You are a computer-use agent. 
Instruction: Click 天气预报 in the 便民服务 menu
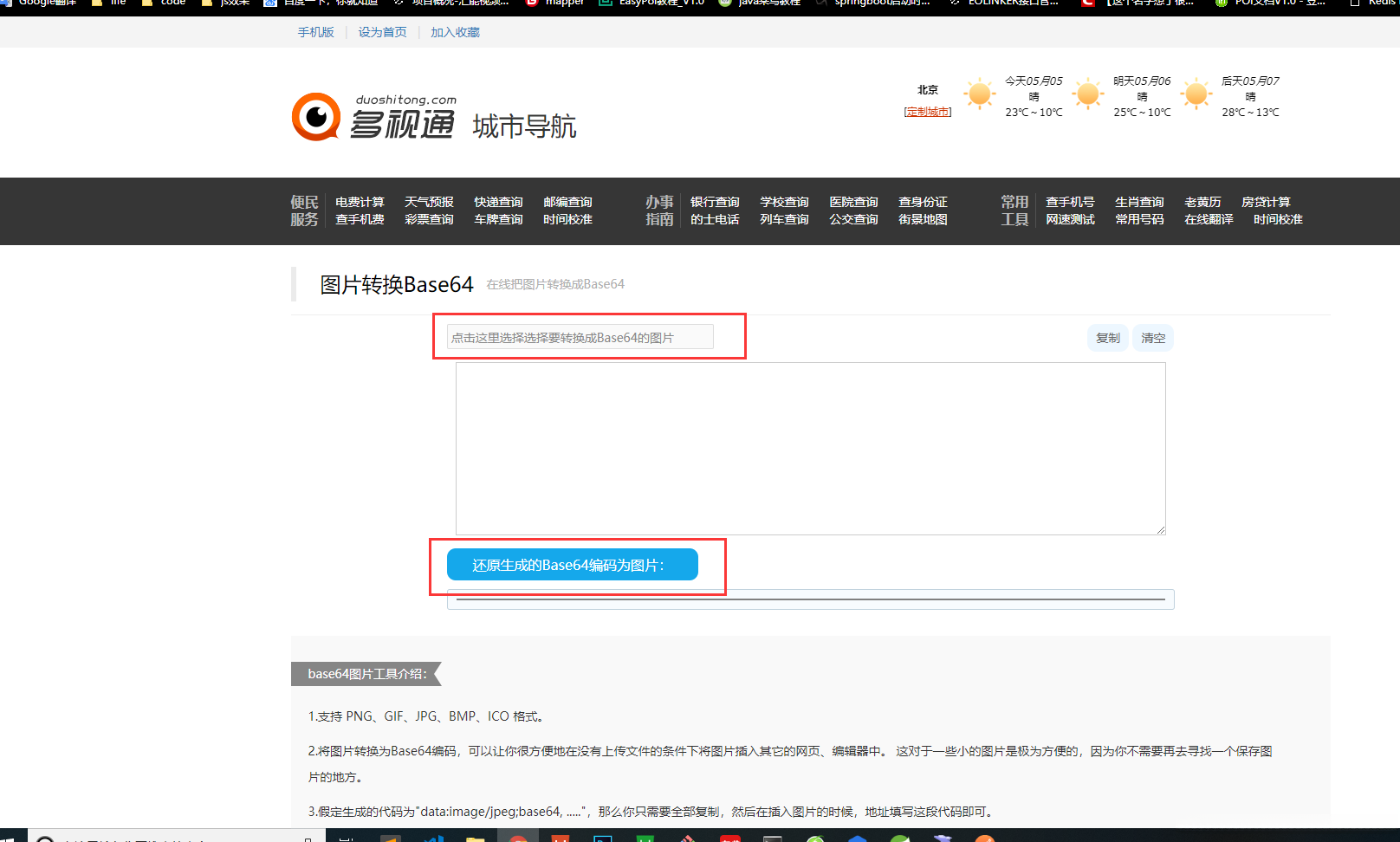(x=429, y=202)
